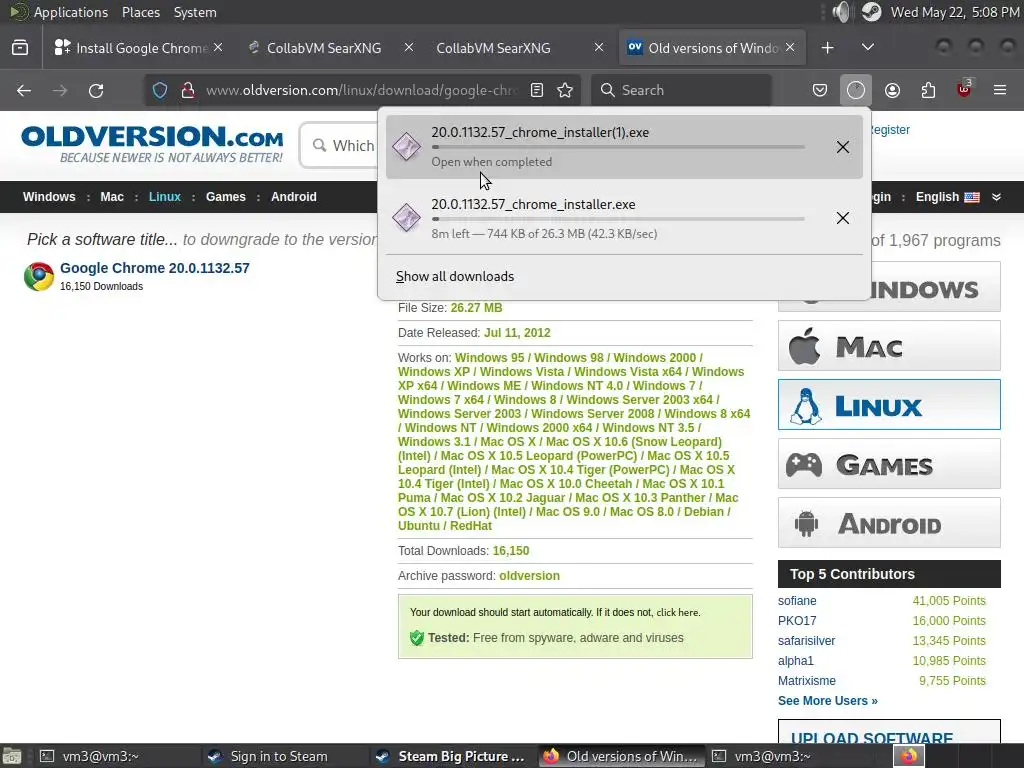Switch to Steam Big Picture taskbar item

452,756
